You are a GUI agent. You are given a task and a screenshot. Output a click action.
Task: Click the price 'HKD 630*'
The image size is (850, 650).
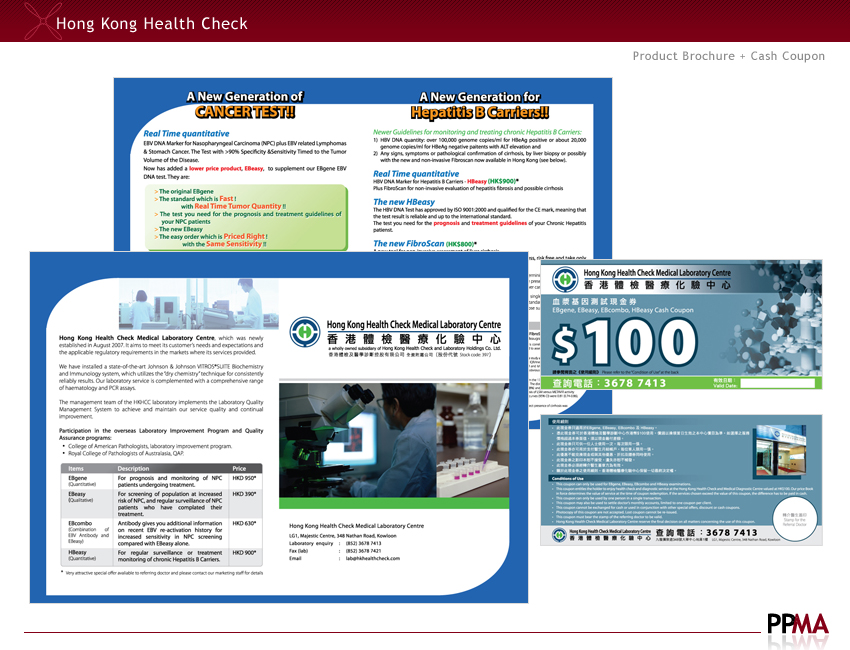(x=244, y=523)
